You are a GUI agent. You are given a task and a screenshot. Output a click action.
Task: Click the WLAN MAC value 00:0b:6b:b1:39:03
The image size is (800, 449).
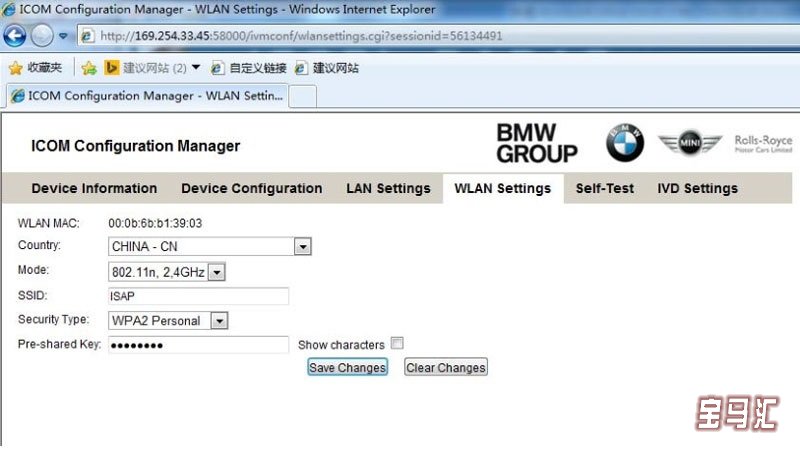[x=155, y=223]
